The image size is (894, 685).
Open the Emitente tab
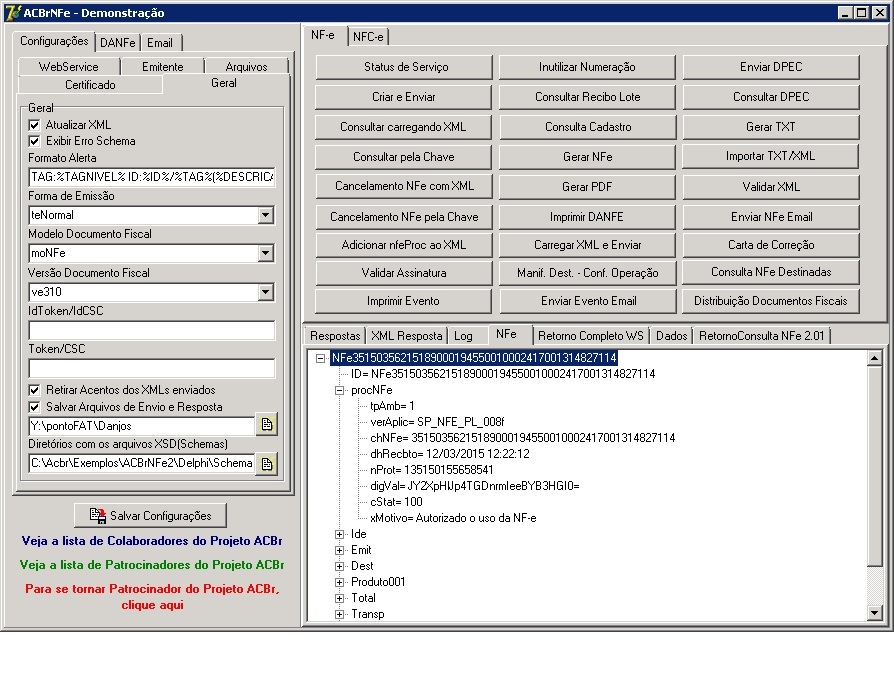(162, 67)
